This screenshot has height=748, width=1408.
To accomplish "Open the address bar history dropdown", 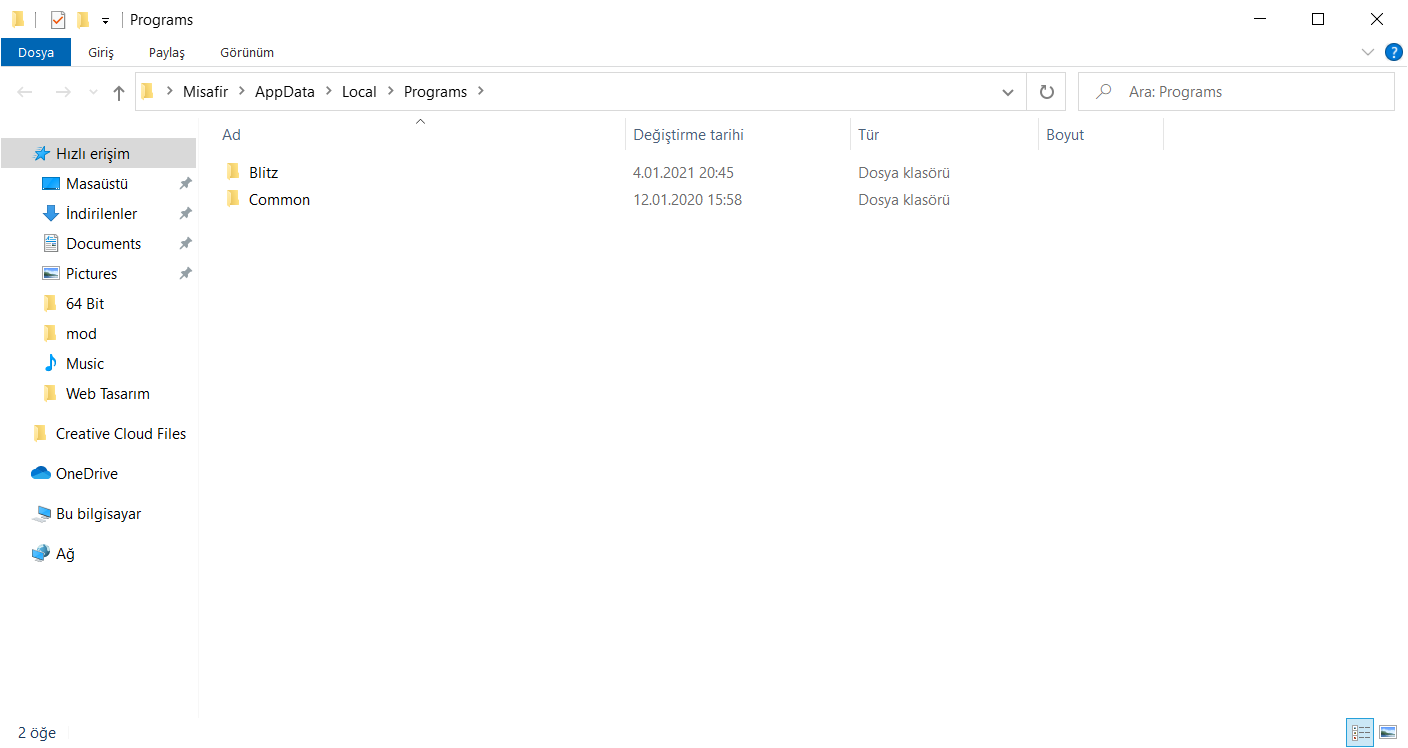I will (1007, 92).
